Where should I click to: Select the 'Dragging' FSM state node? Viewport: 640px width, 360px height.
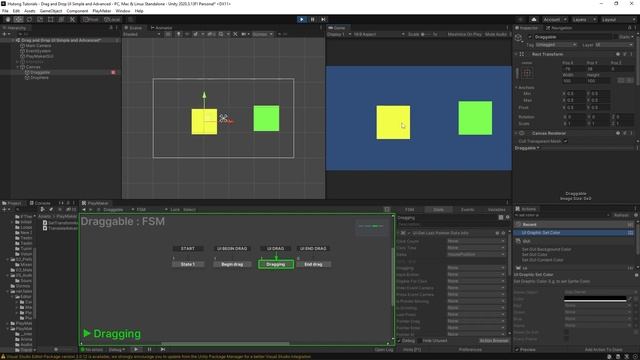276,264
